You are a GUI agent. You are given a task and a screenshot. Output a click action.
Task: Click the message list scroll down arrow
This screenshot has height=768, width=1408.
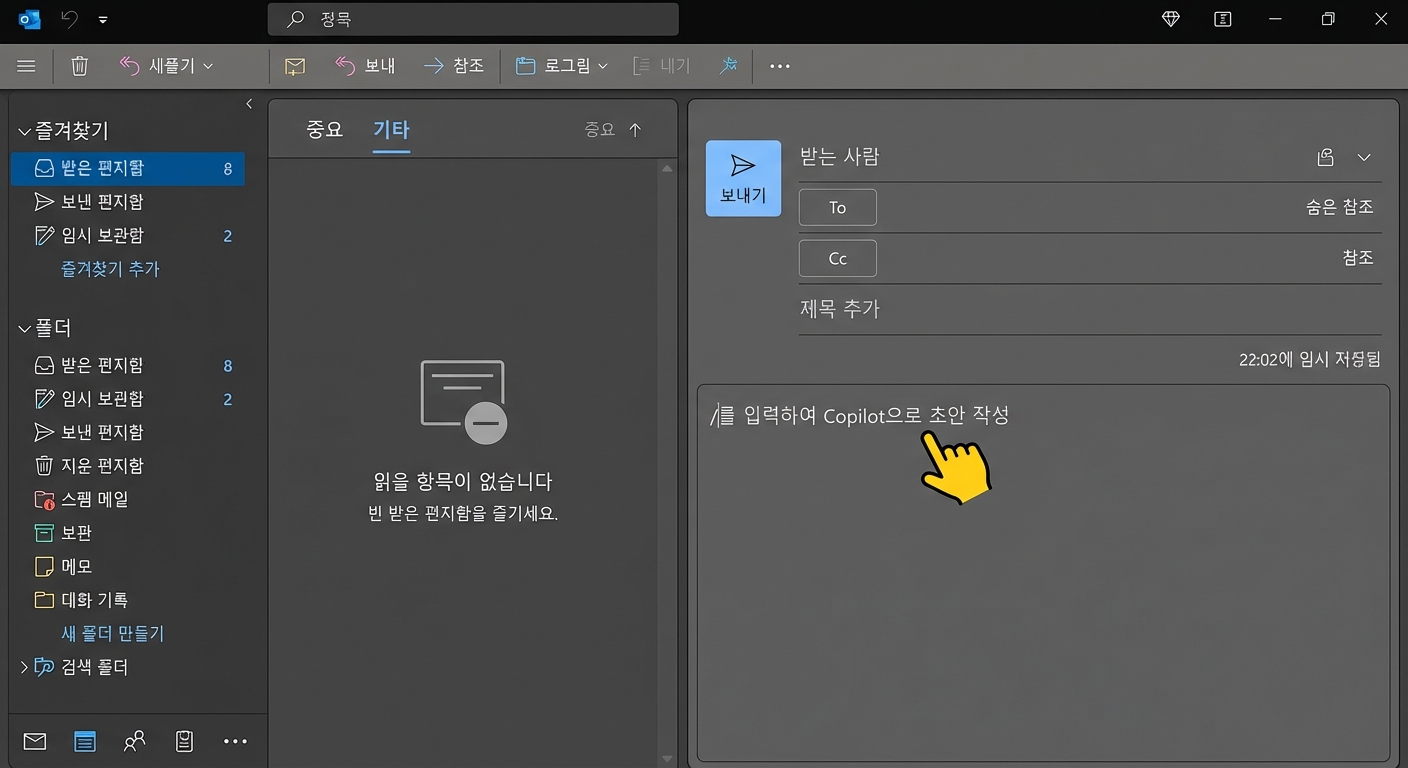pos(668,759)
